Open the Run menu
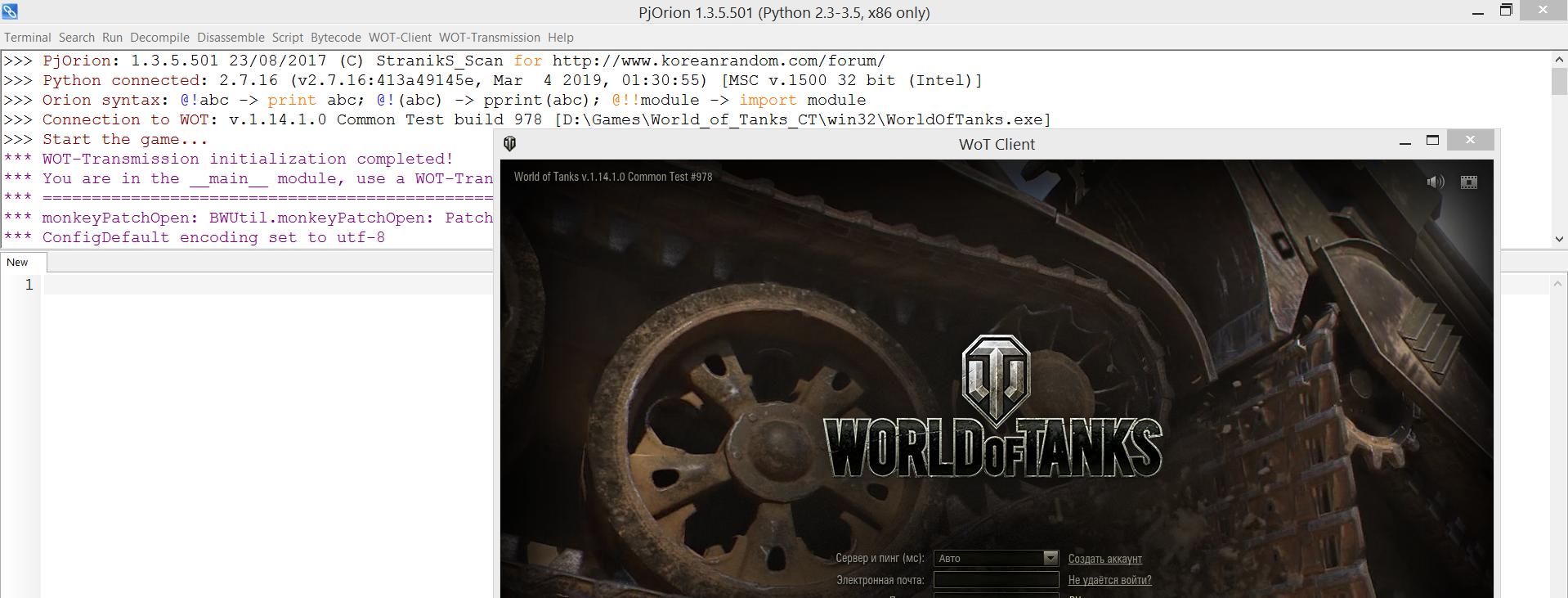Viewport: 1568px width, 598px height. coord(112,38)
